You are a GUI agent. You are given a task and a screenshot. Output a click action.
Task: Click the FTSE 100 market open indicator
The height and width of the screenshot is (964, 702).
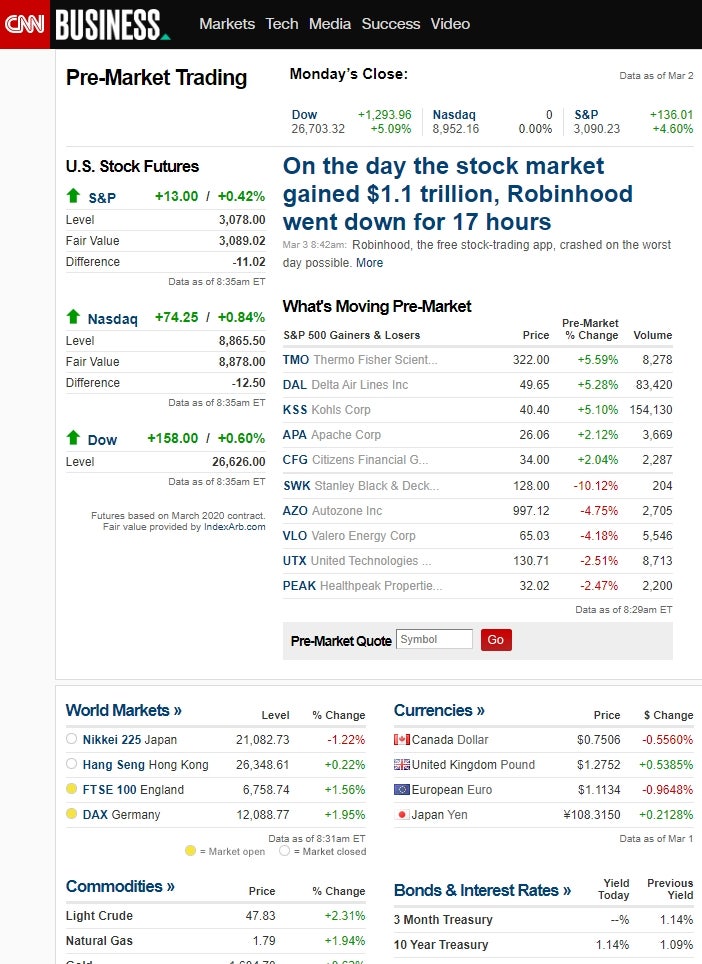pyautogui.click(x=71, y=789)
